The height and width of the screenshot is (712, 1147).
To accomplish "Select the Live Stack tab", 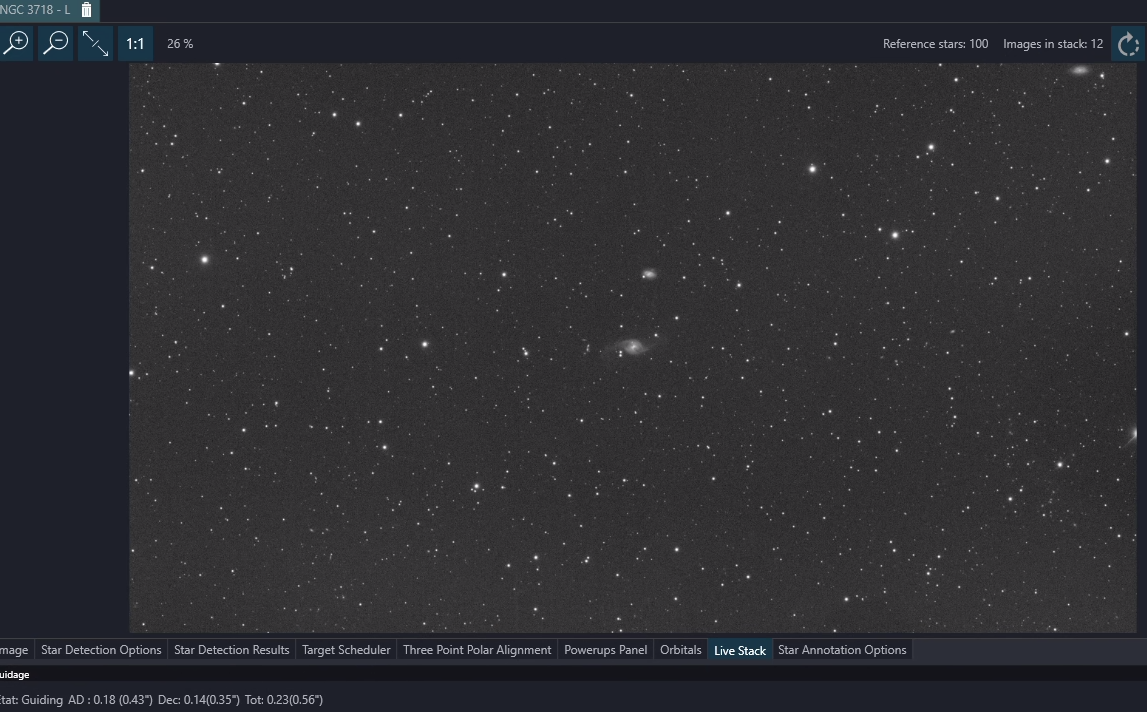I will (740, 650).
